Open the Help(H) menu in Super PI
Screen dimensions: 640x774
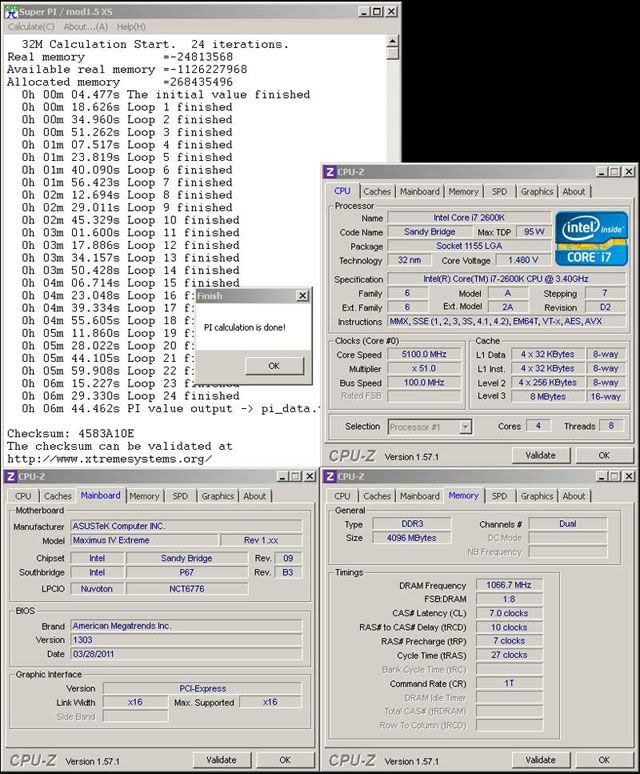click(x=131, y=27)
